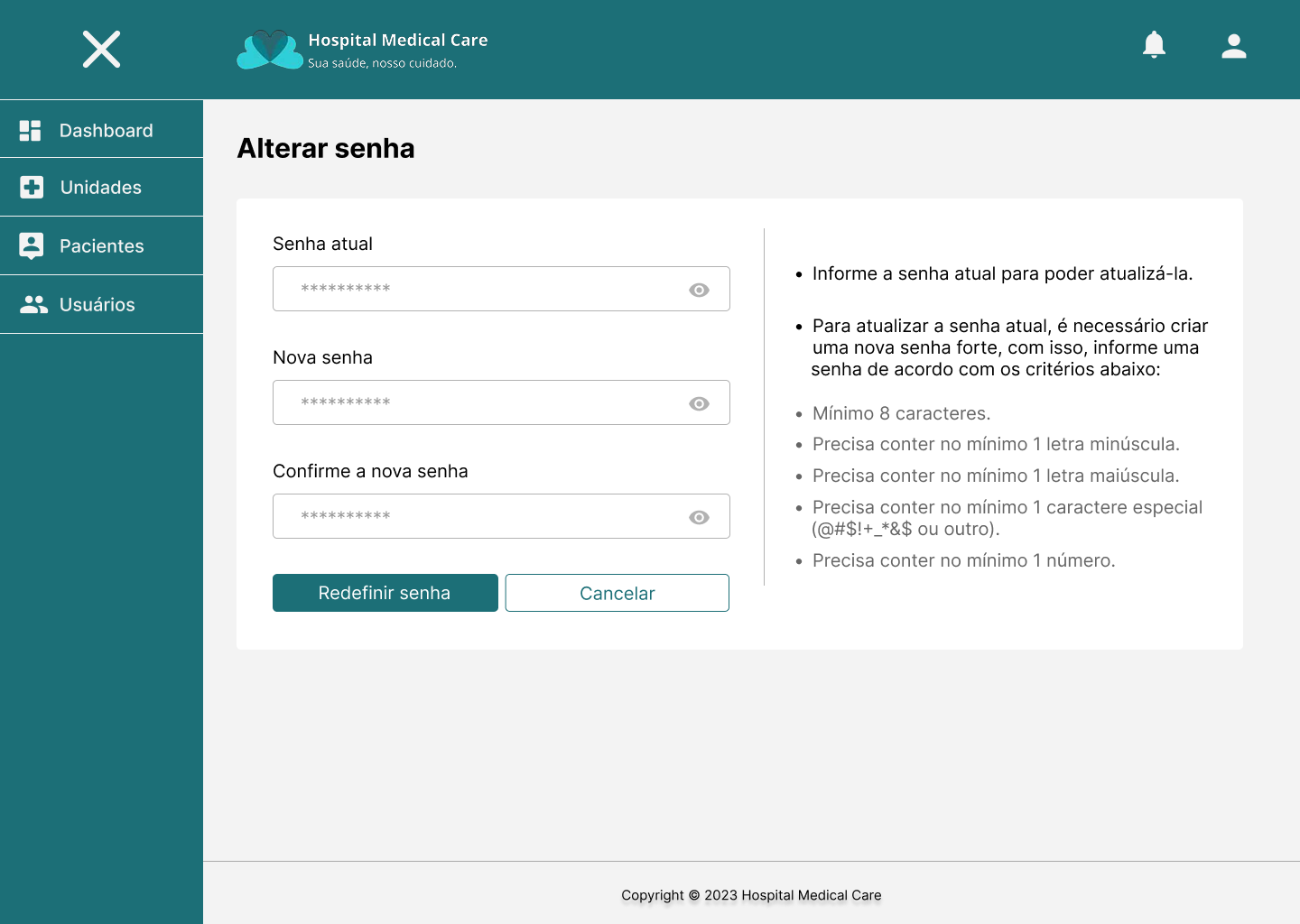Click the 'Sua saúde, nosso cuidado.' tagline
This screenshot has width=1300, height=924.
(x=383, y=63)
